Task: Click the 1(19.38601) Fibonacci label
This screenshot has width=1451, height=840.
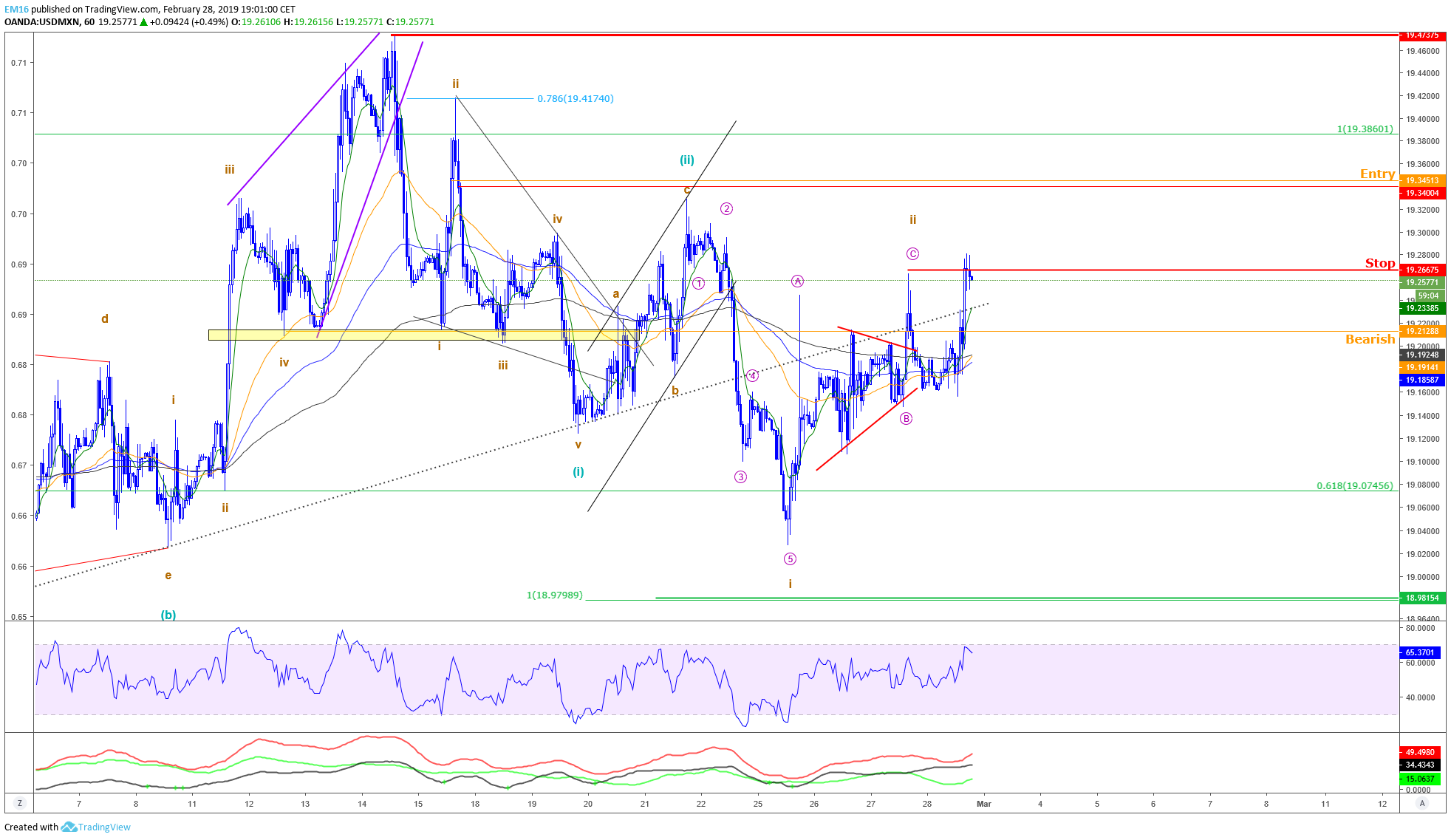Action: (1365, 129)
